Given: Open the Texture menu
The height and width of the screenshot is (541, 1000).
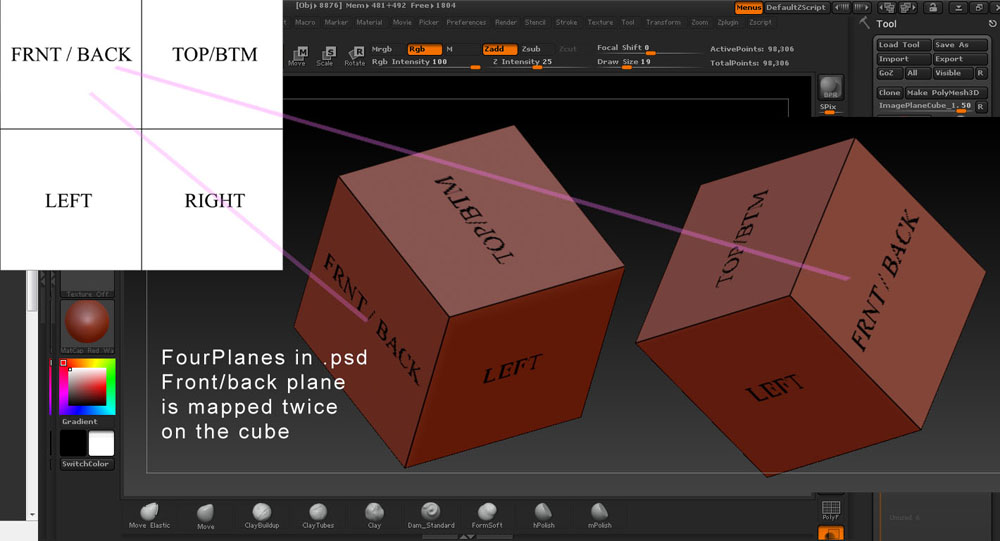Looking at the screenshot, I should tap(600, 22).
